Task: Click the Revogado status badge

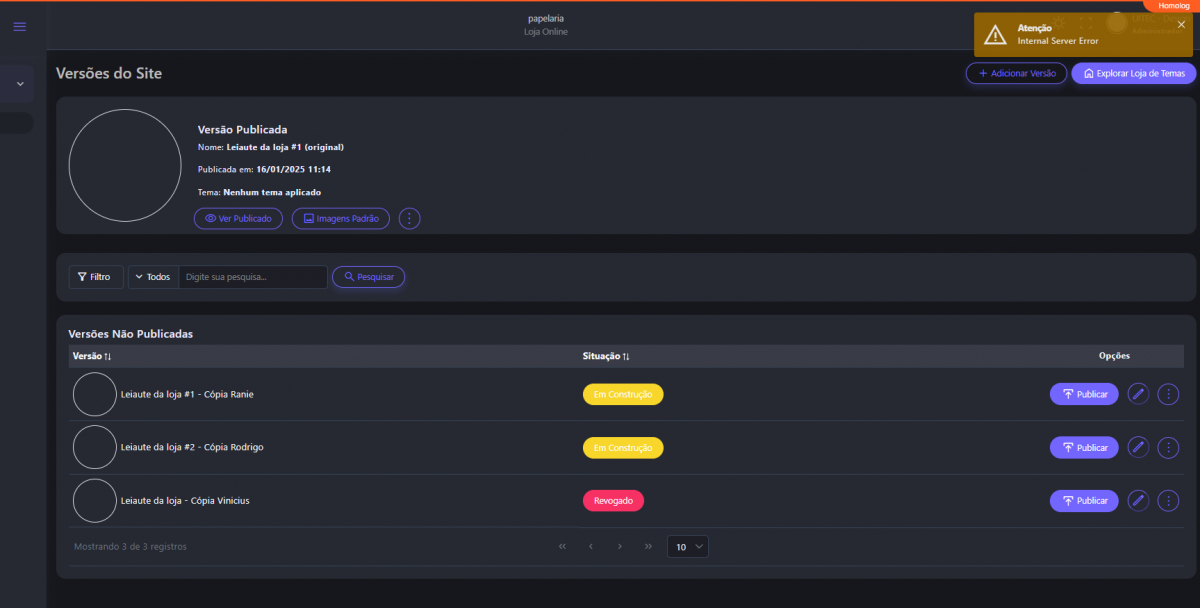Action: (613, 500)
